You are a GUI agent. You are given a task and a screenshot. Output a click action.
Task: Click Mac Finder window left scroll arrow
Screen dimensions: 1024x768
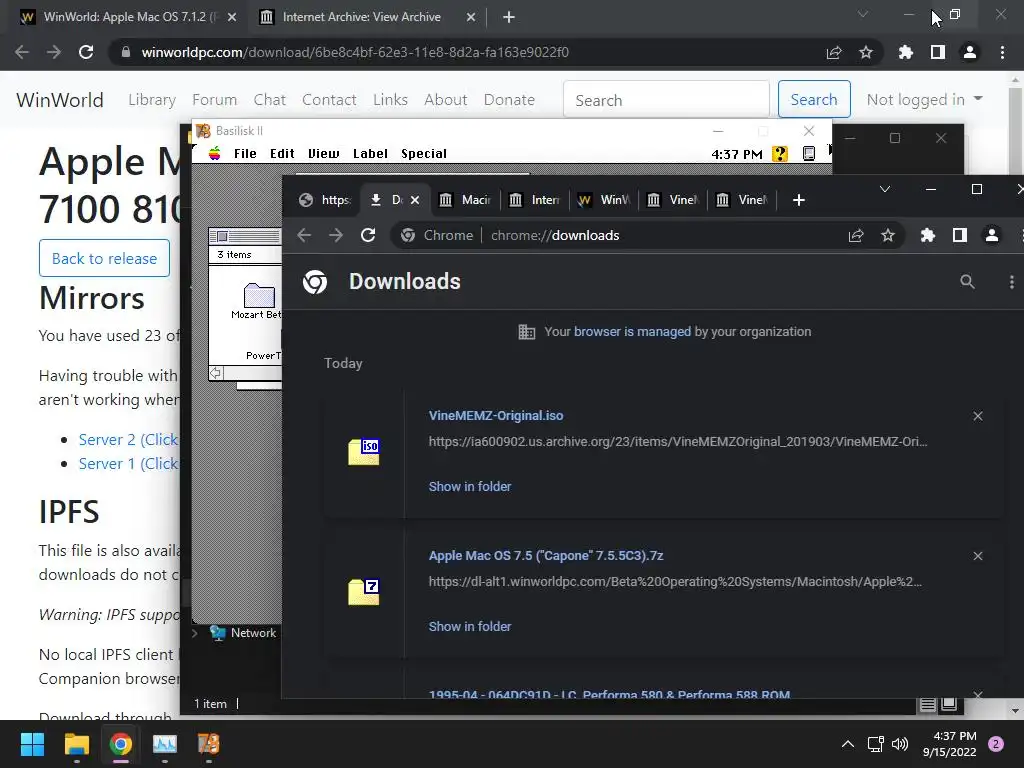click(x=216, y=373)
